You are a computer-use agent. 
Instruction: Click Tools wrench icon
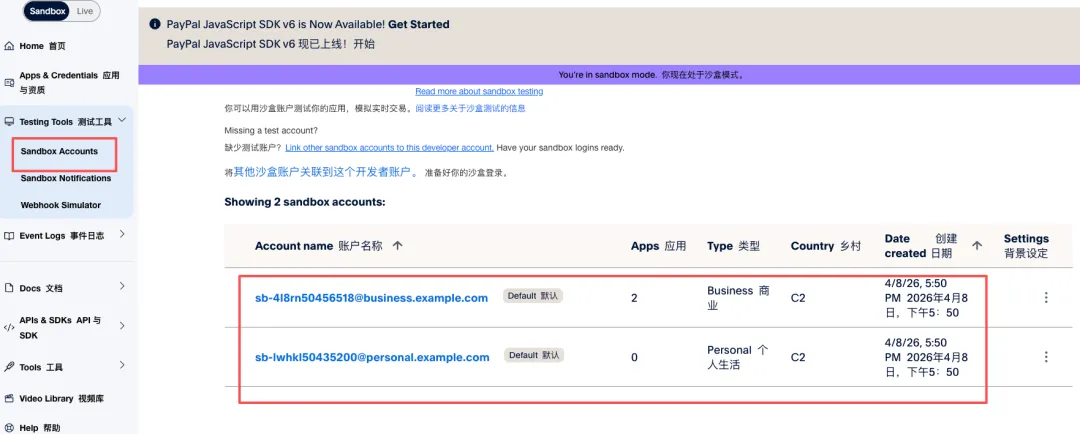pos(9,367)
